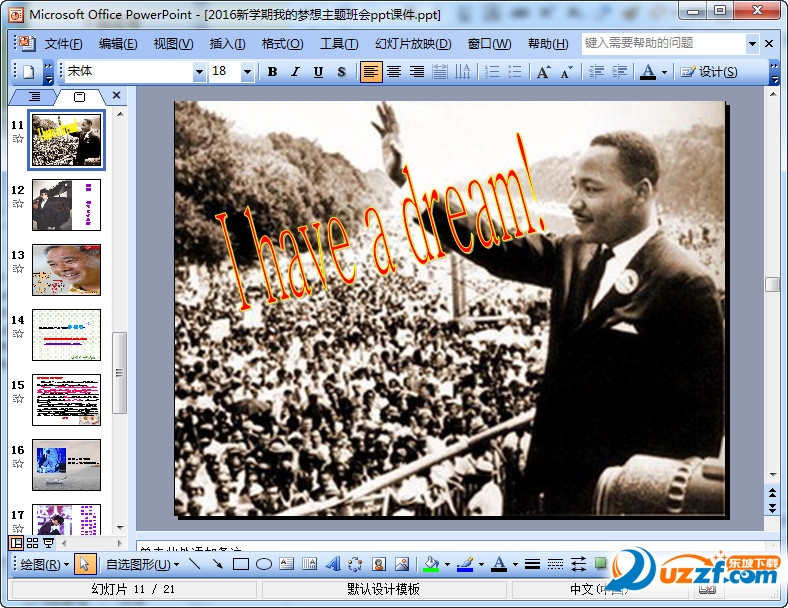Open 编辑(E) menu
Viewport: 788px width, 608px height.
tap(118, 44)
